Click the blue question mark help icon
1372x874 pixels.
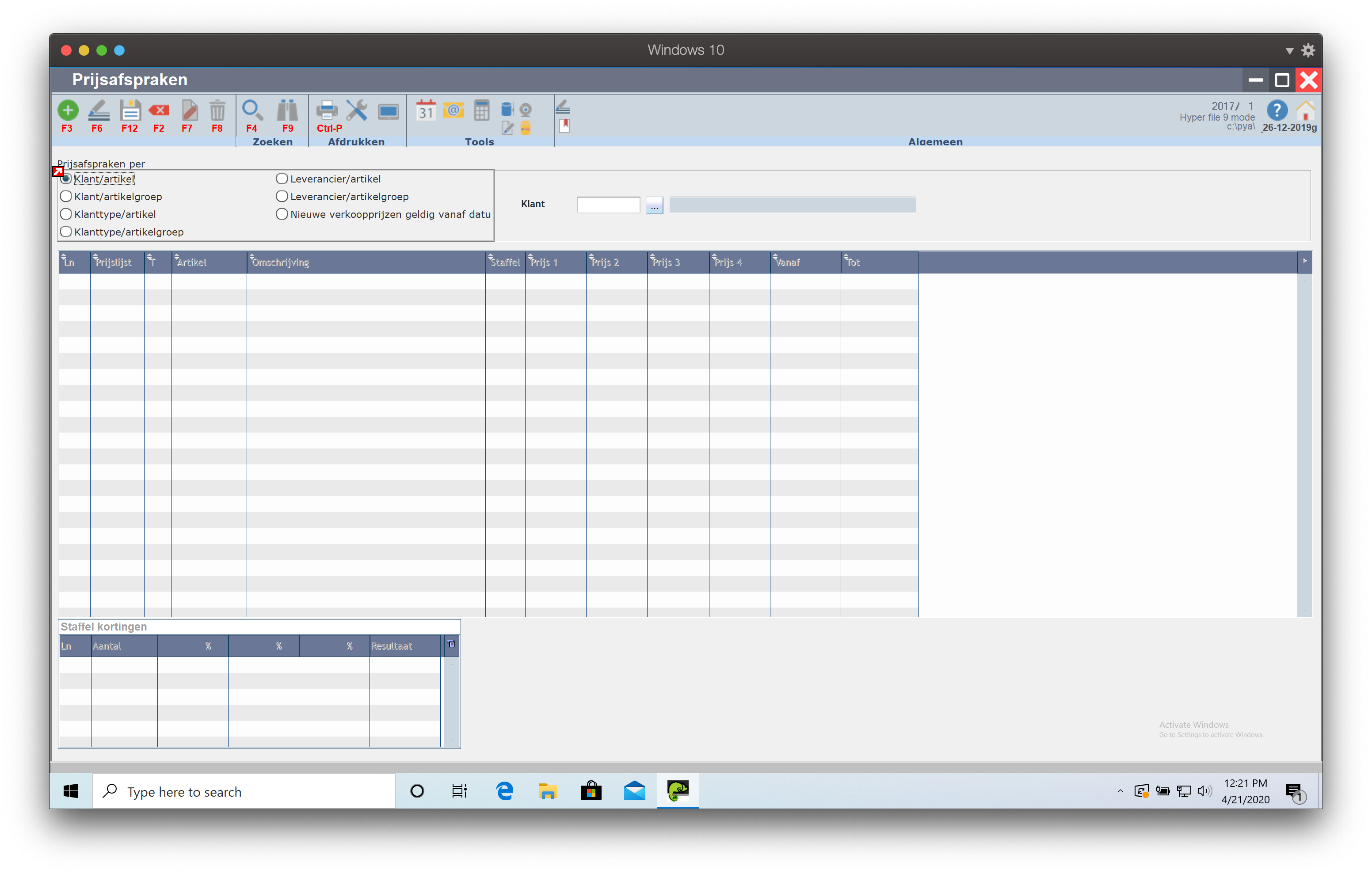[1277, 110]
